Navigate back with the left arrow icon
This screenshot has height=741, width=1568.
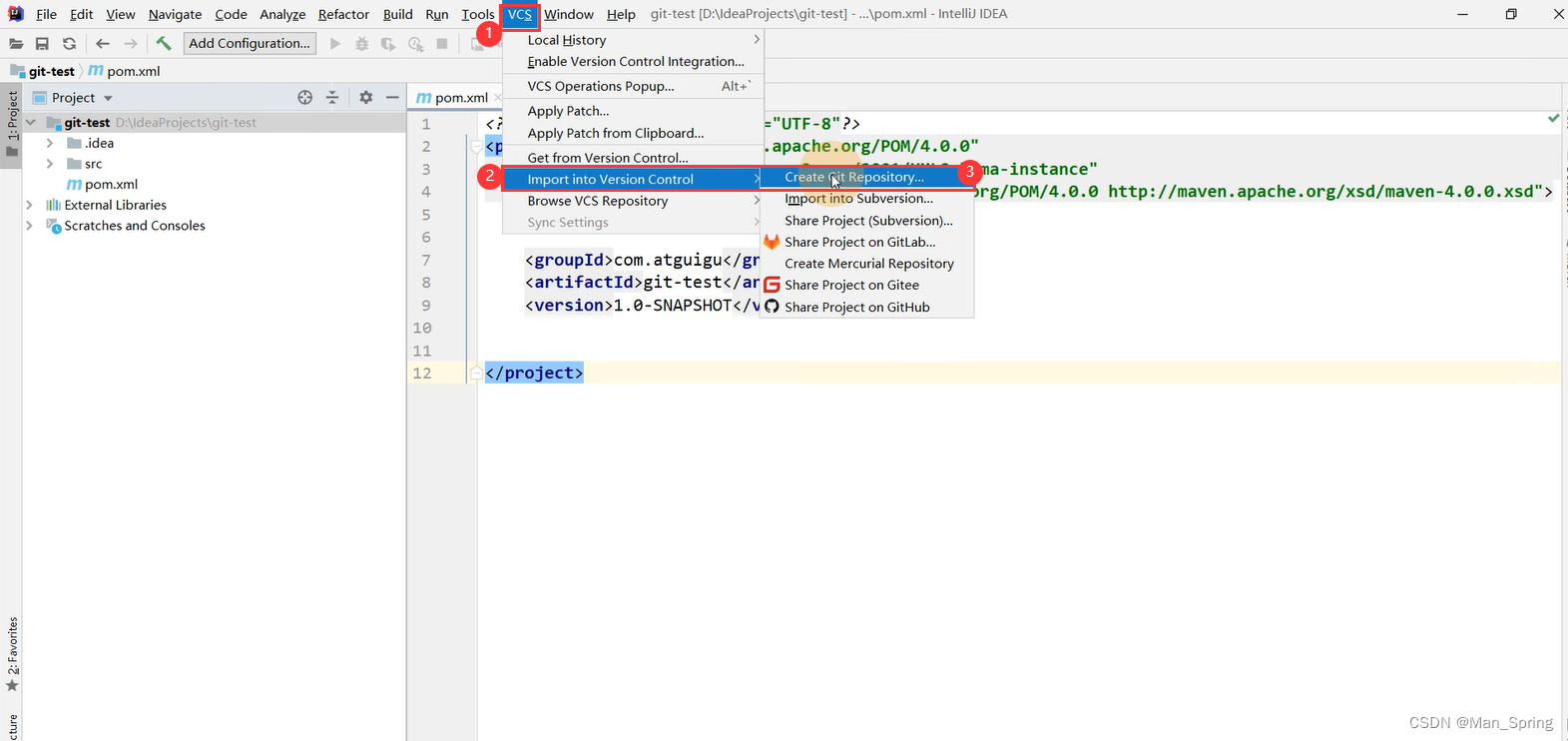pyautogui.click(x=102, y=43)
